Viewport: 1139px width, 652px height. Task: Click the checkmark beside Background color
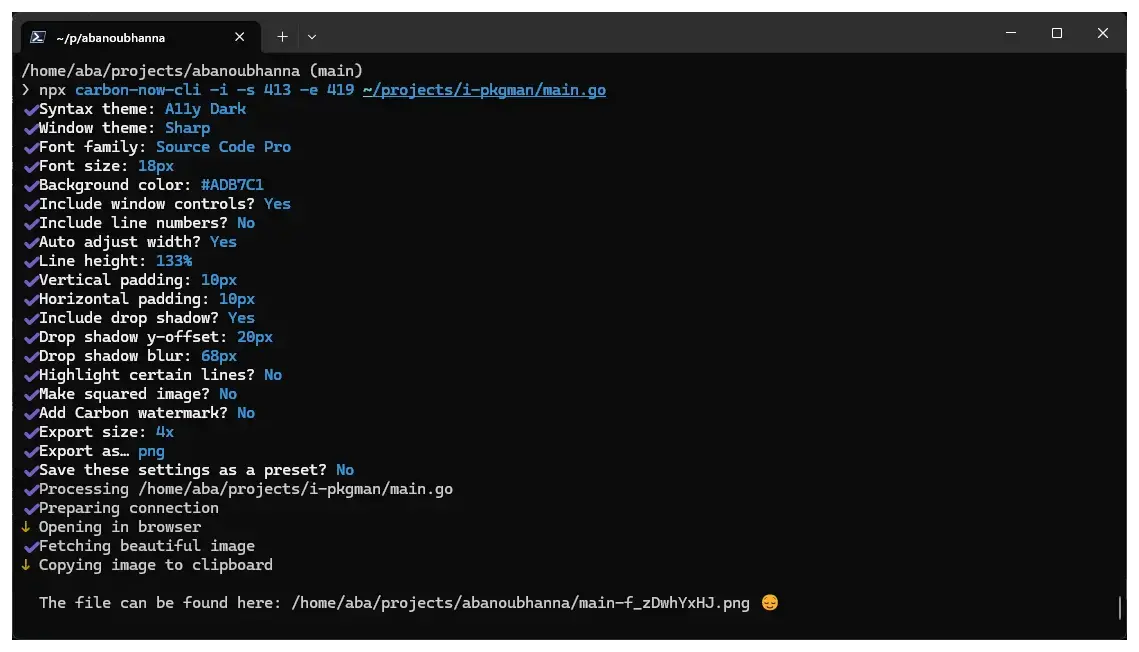pyautogui.click(x=31, y=185)
